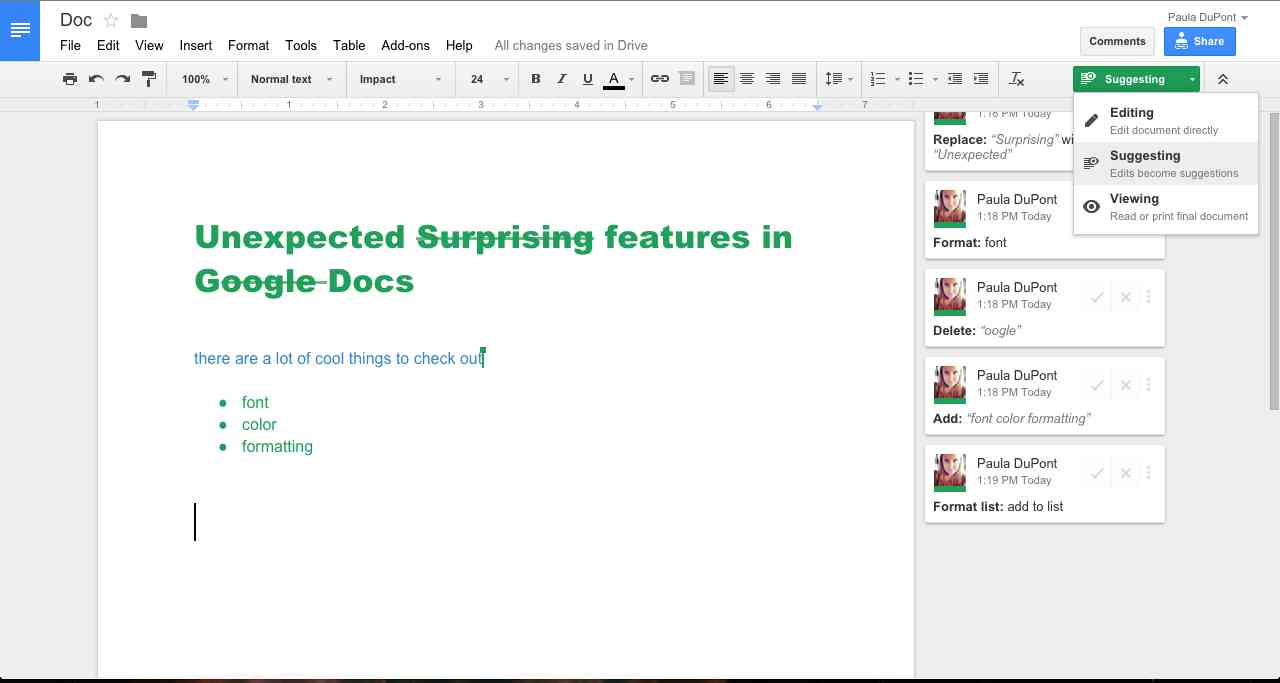Open the View menu

pyautogui.click(x=149, y=45)
